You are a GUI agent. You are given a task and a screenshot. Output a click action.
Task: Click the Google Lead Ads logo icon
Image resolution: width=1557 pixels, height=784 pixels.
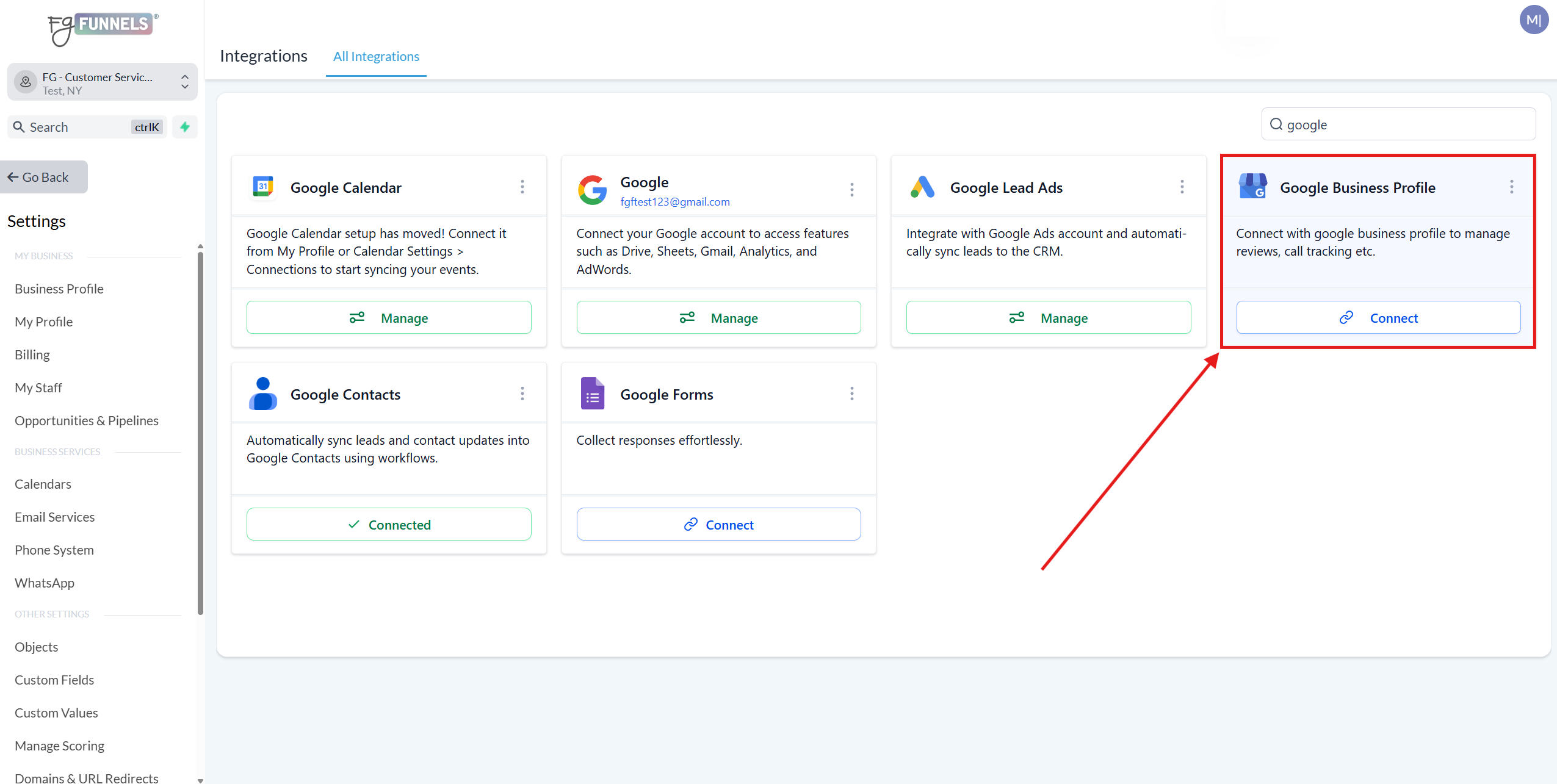coord(922,187)
